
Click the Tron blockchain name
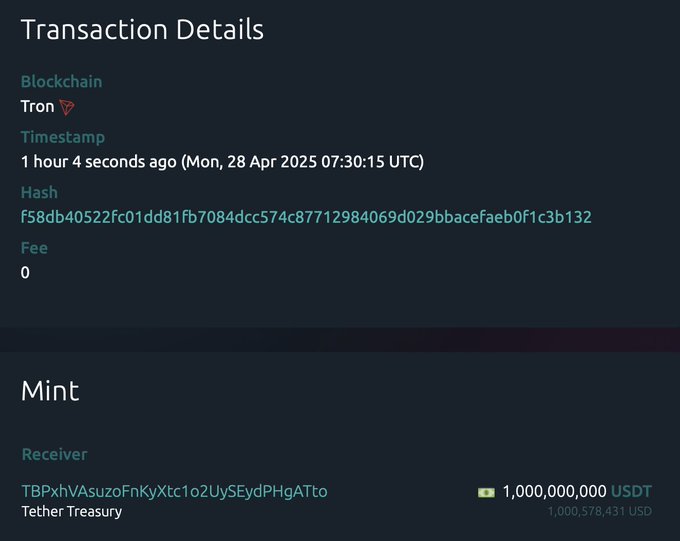[37, 106]
